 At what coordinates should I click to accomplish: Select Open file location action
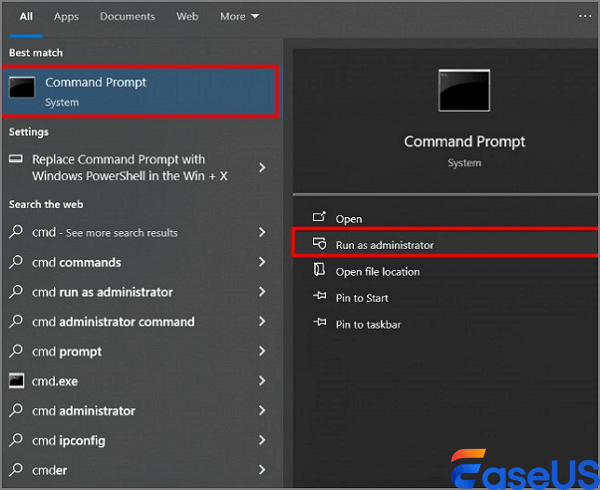tap(377, 272)
